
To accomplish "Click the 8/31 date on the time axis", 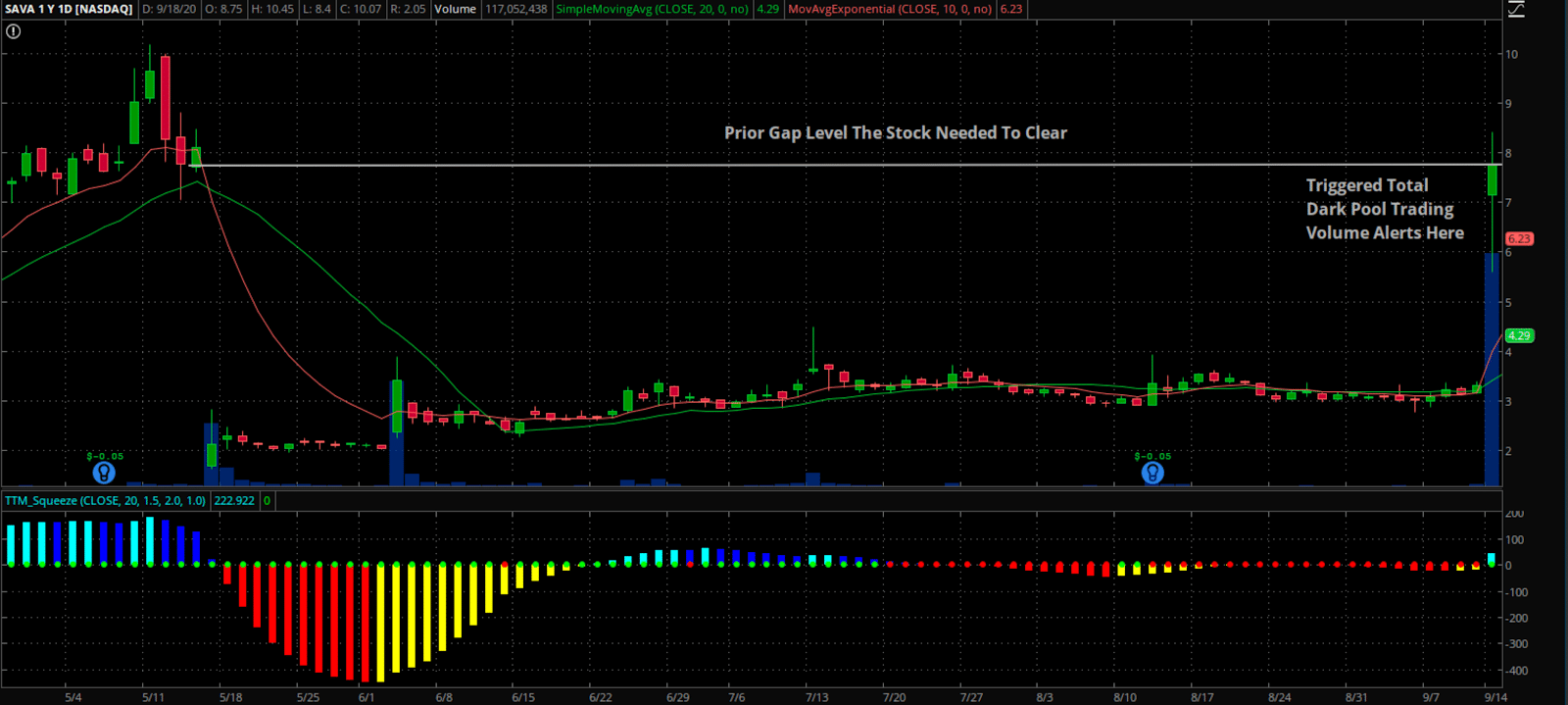I will click(x=1356, y=697).
